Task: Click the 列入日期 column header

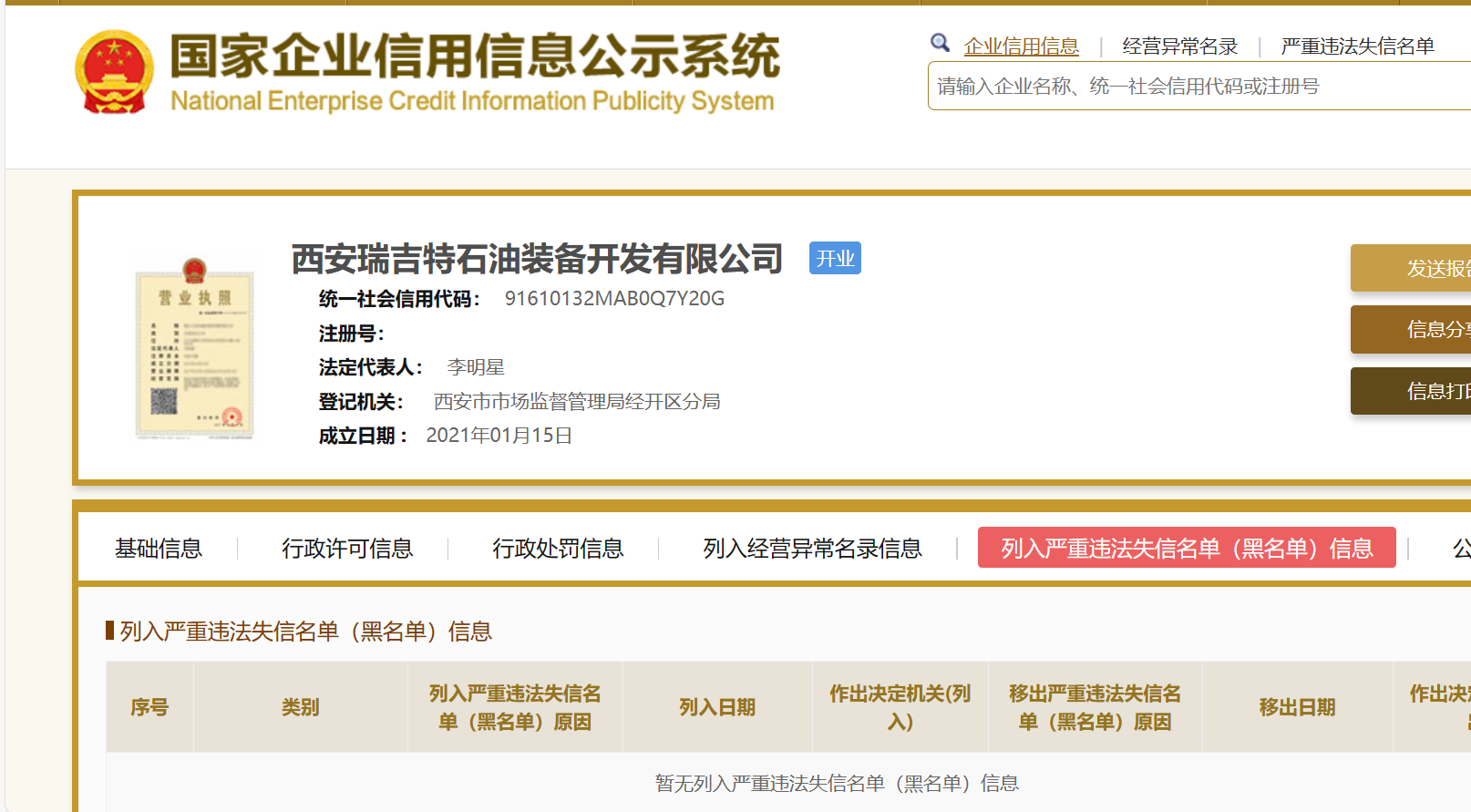Action: coord(717,707)
